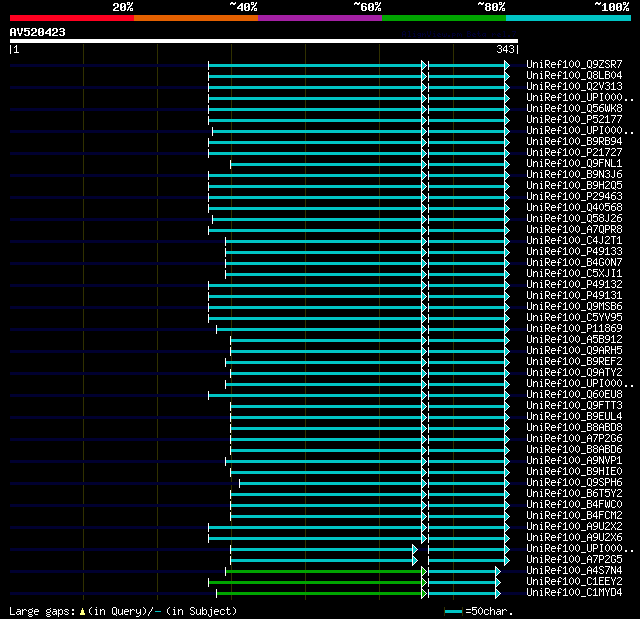Open the UniRef100_A9U2X2 entry
640x619 pixels.
574,527
